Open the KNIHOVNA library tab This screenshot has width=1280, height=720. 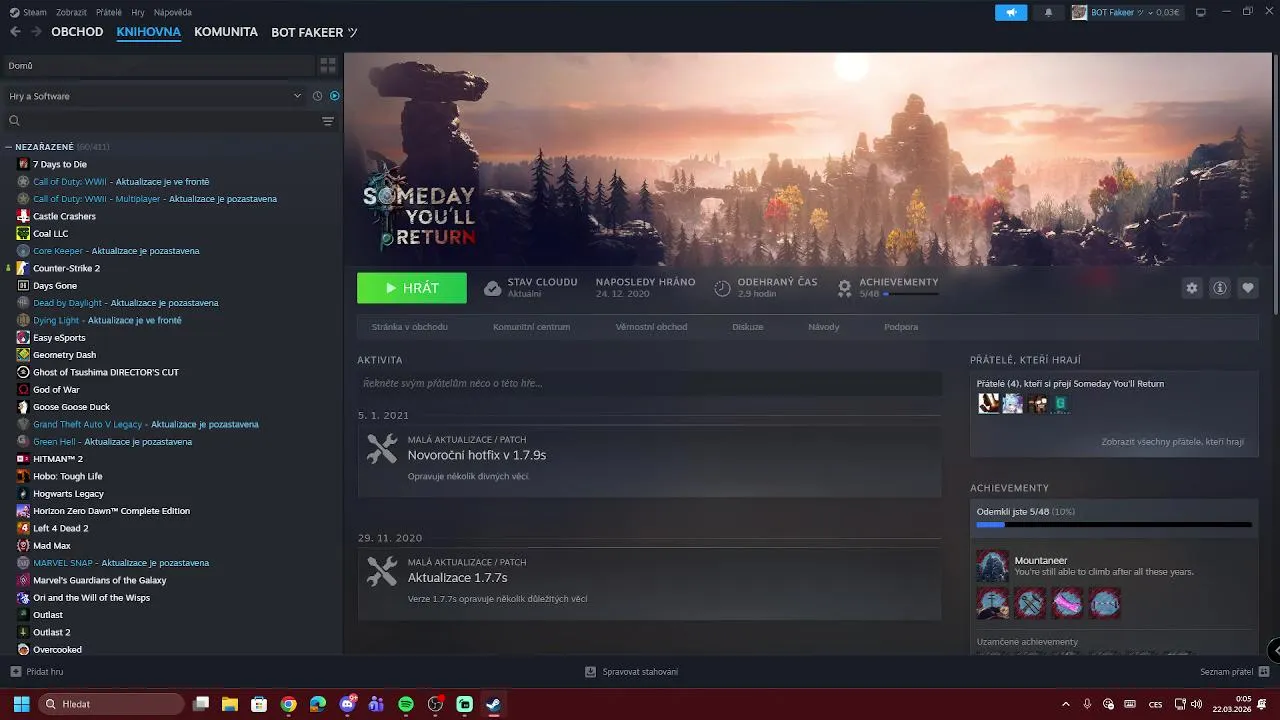point(148,32)
